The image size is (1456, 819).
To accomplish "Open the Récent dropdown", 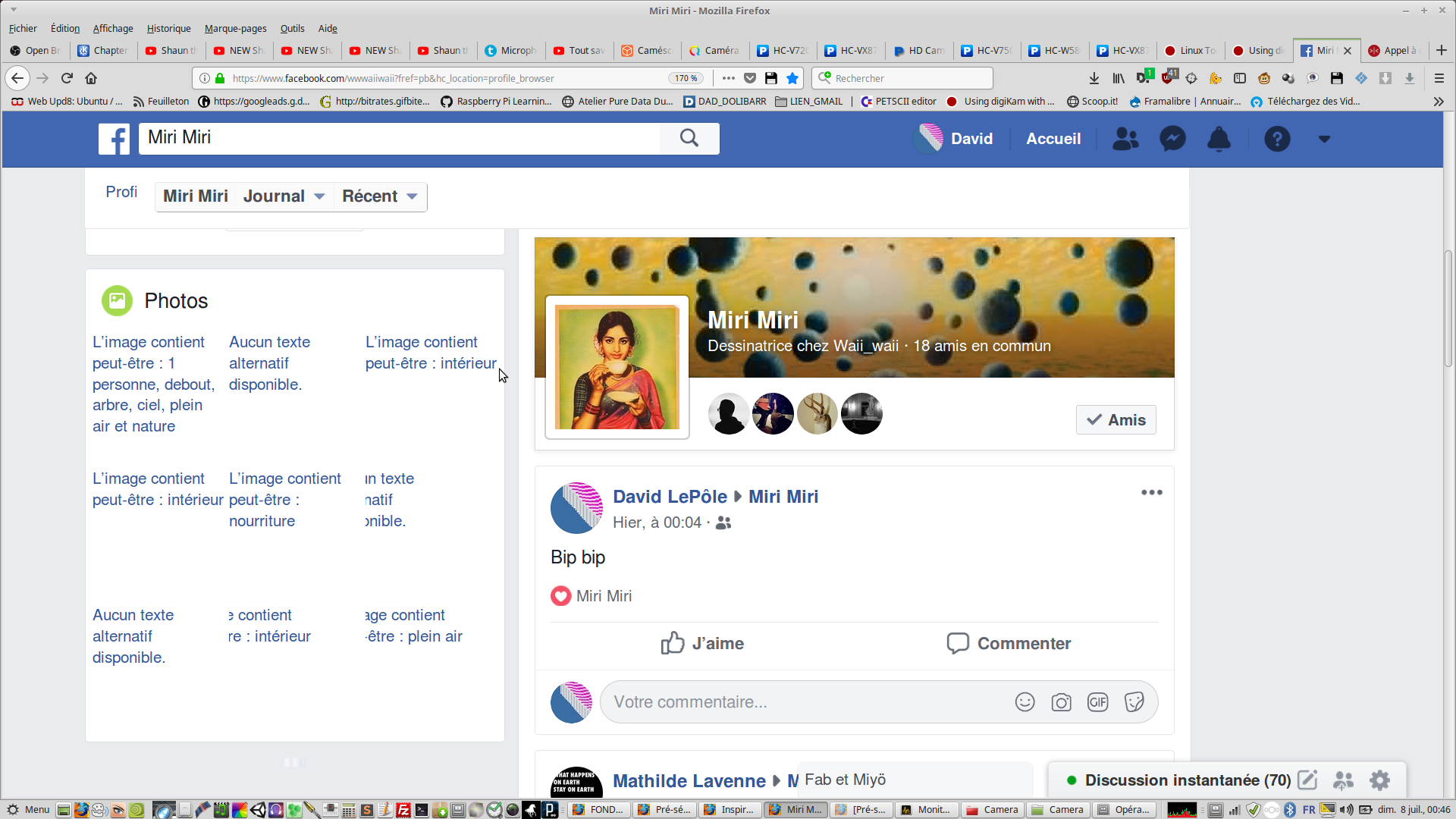I will point(379,196).
